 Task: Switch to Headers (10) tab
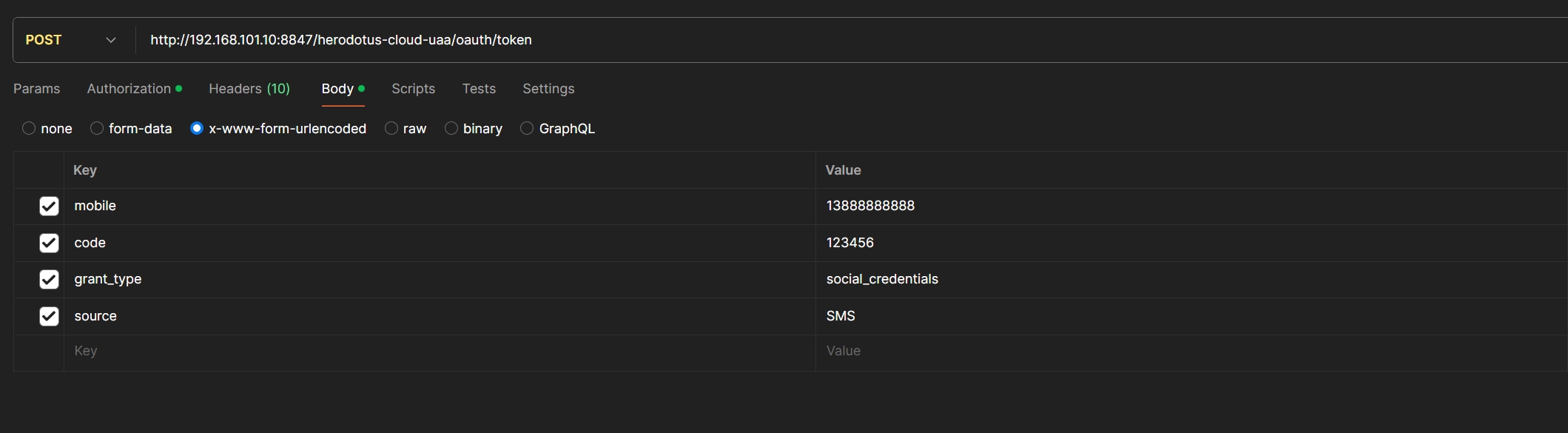click(x=249, y=89)
